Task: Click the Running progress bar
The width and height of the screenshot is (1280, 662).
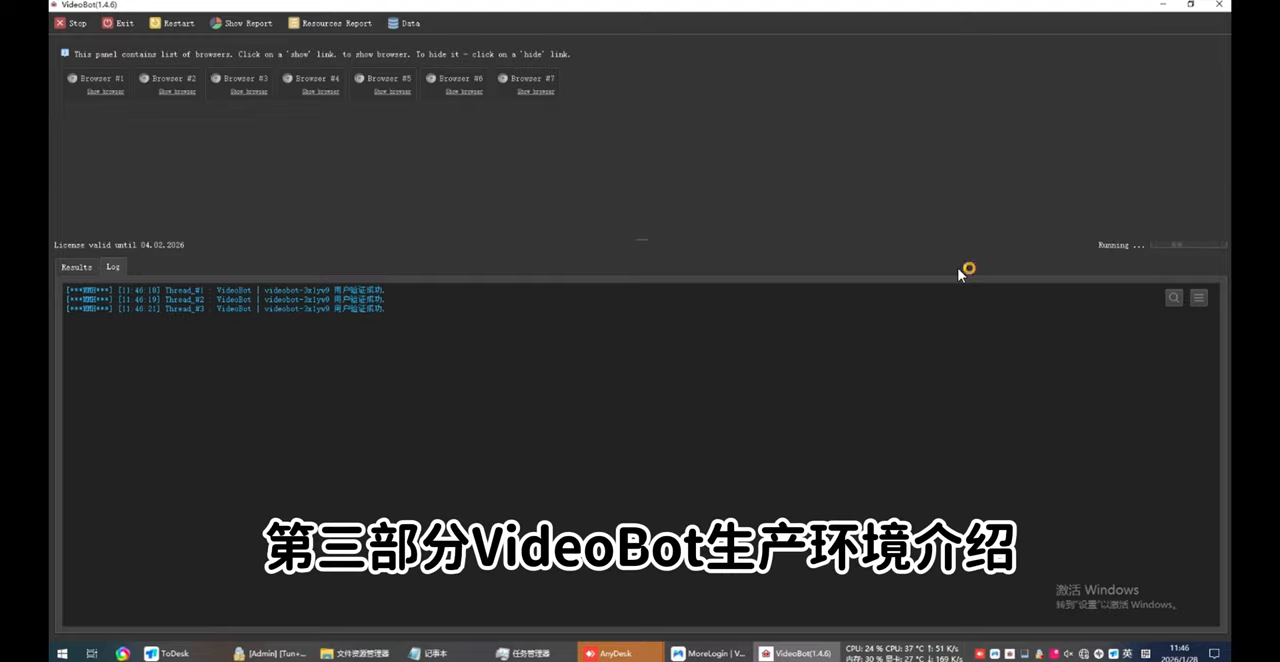Action: pos(1189,244)
